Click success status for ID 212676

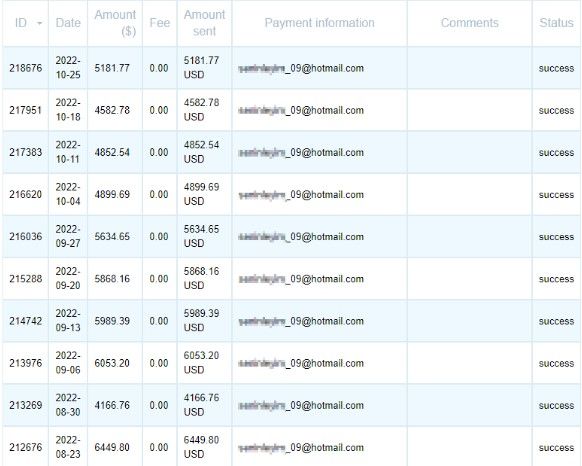556,448
